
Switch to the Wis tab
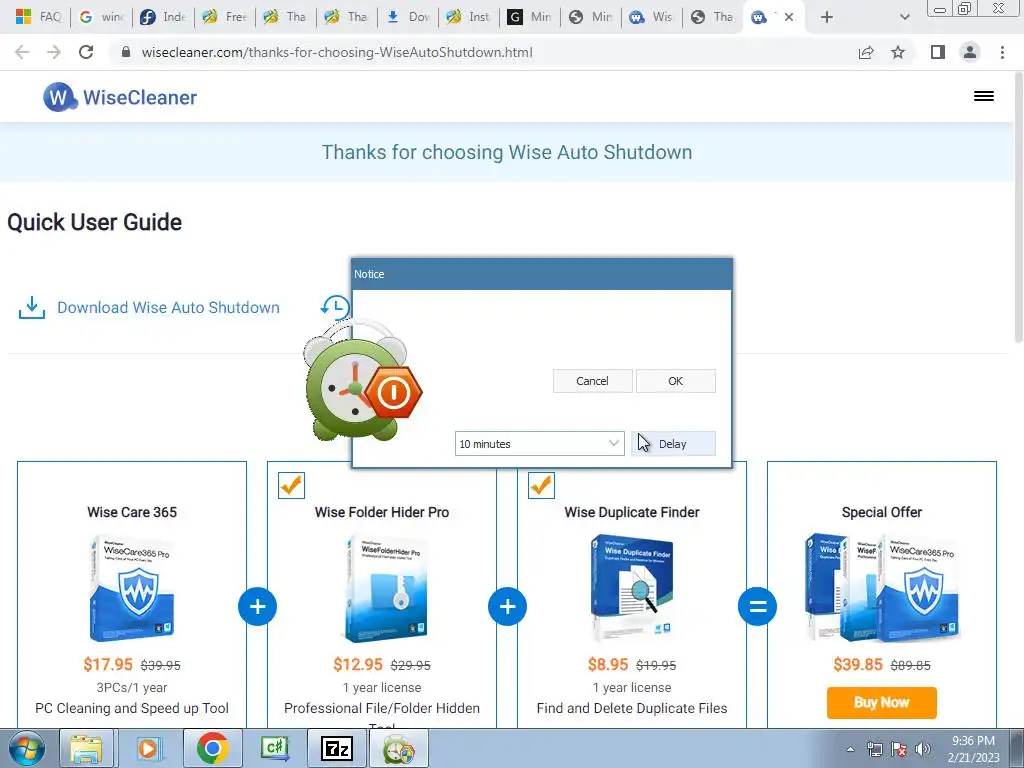point(652,17)
